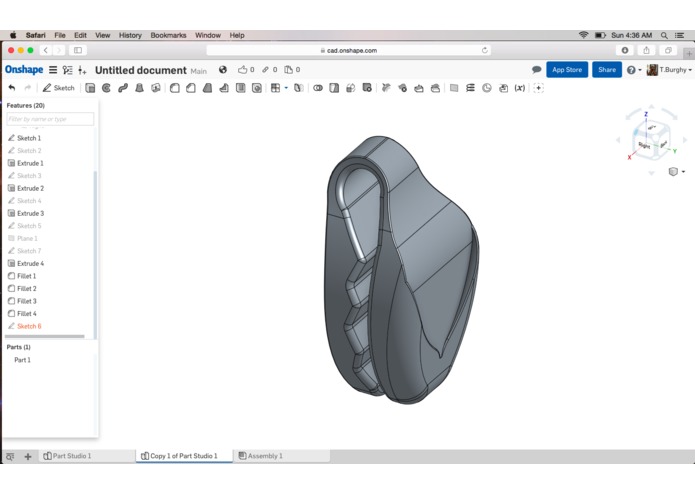
Task: Open the Apple menu
Action: [13, 35]
